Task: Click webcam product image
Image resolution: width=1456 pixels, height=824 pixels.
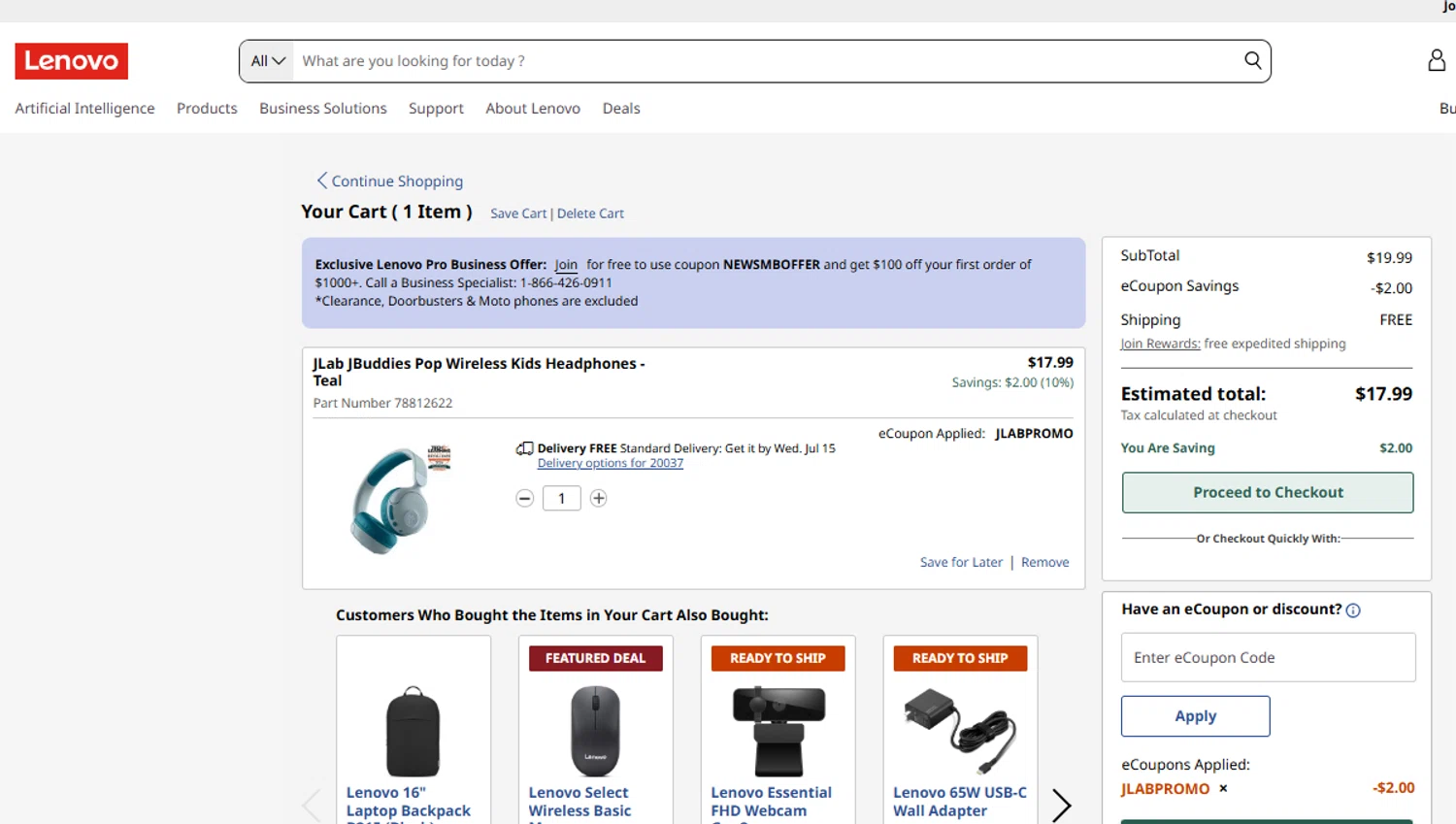Action: coord(778,731)
